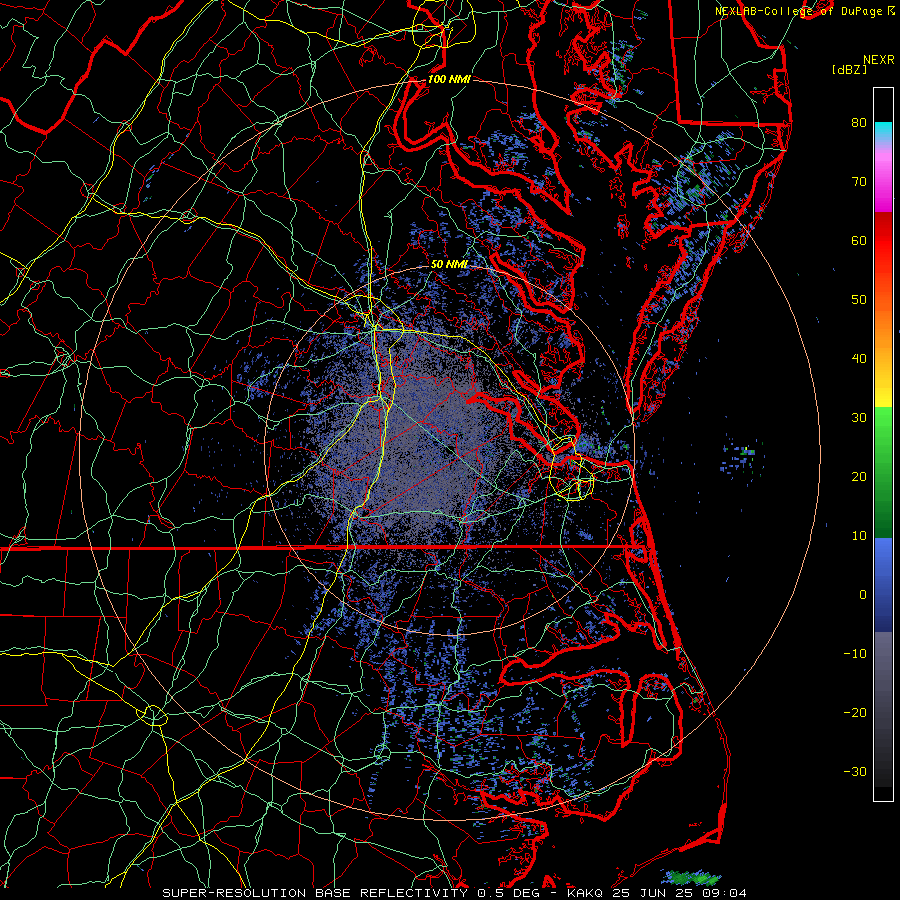This screenshot has width=900, height=900.
Task: Click the KAKQ 25 JUN 25 09:04 timestamp
Action: (x=657, y=893)
